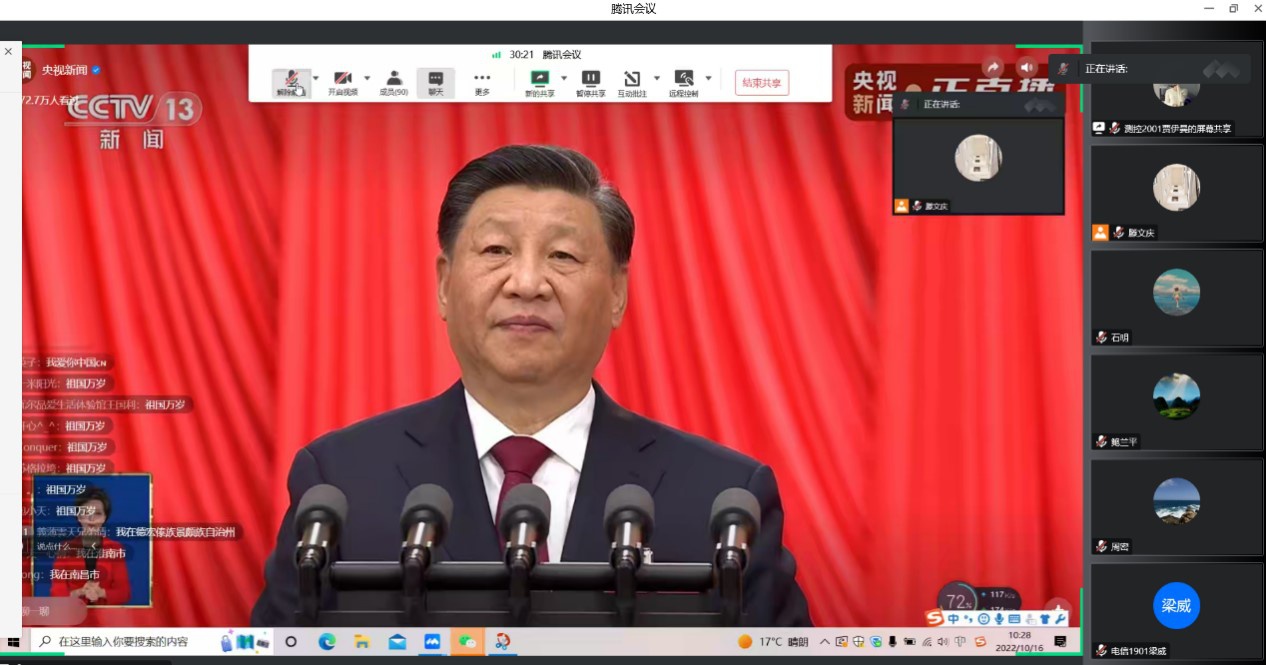
Task: Open Microsoft Edge from taskbar
Action: click(x=326, y=641)
